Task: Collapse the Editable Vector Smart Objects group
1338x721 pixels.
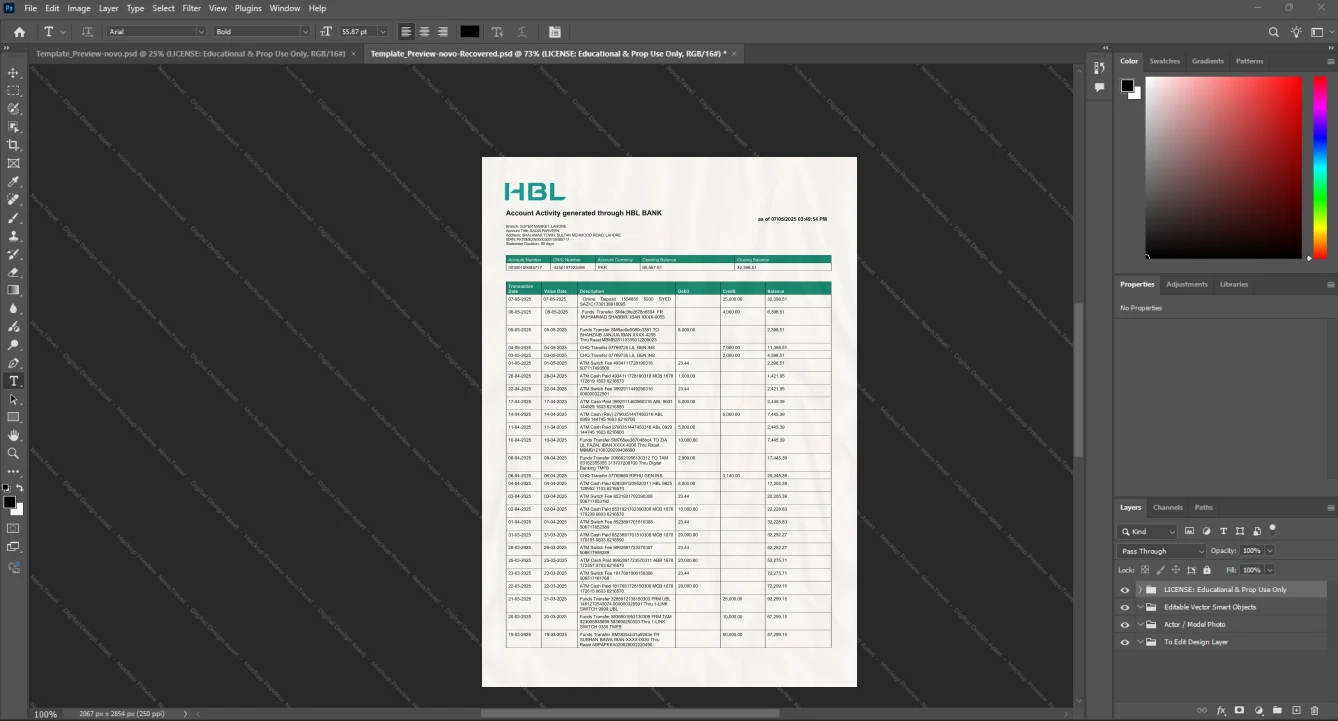Action: (x=1139, y=607)
